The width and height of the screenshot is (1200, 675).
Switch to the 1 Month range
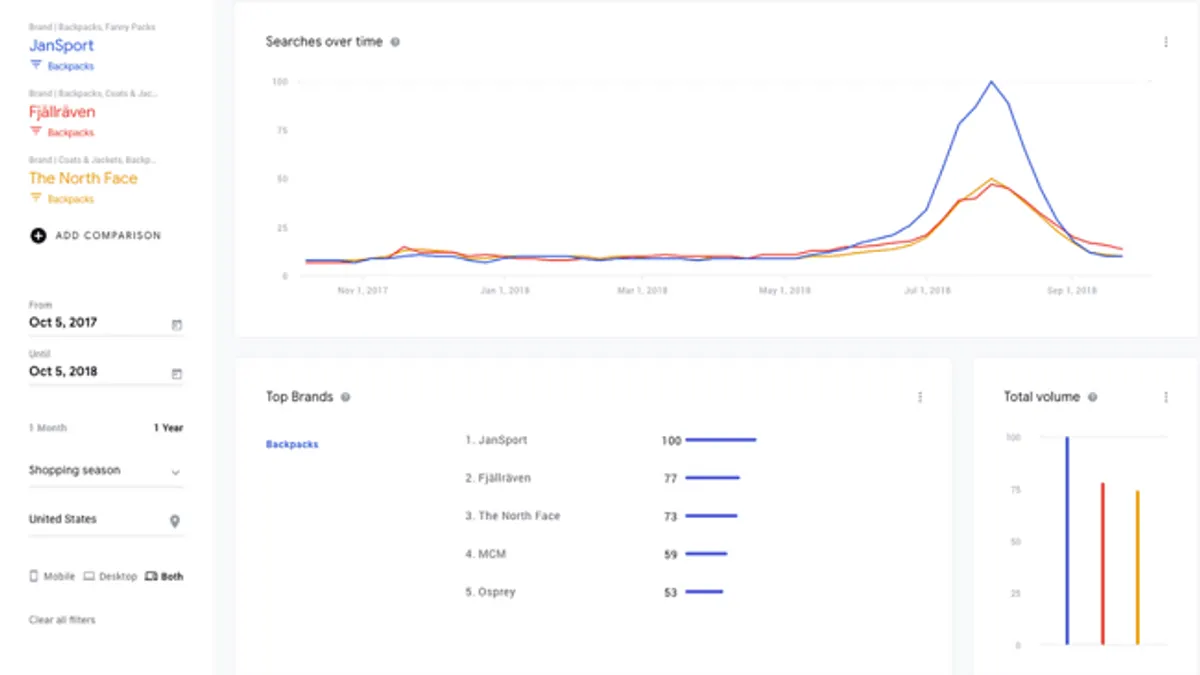coord(48,428)
